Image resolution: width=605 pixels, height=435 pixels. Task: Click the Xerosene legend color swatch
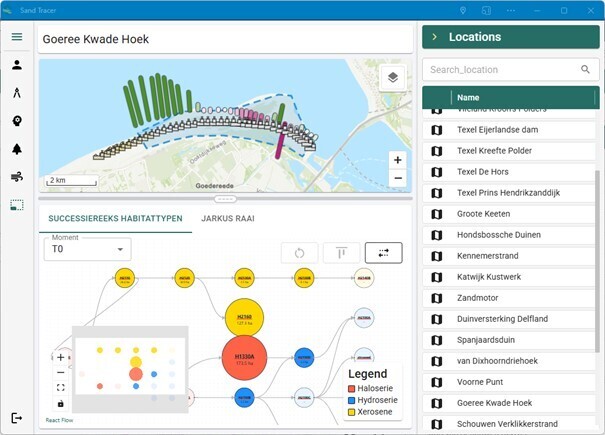pos(351,412)
